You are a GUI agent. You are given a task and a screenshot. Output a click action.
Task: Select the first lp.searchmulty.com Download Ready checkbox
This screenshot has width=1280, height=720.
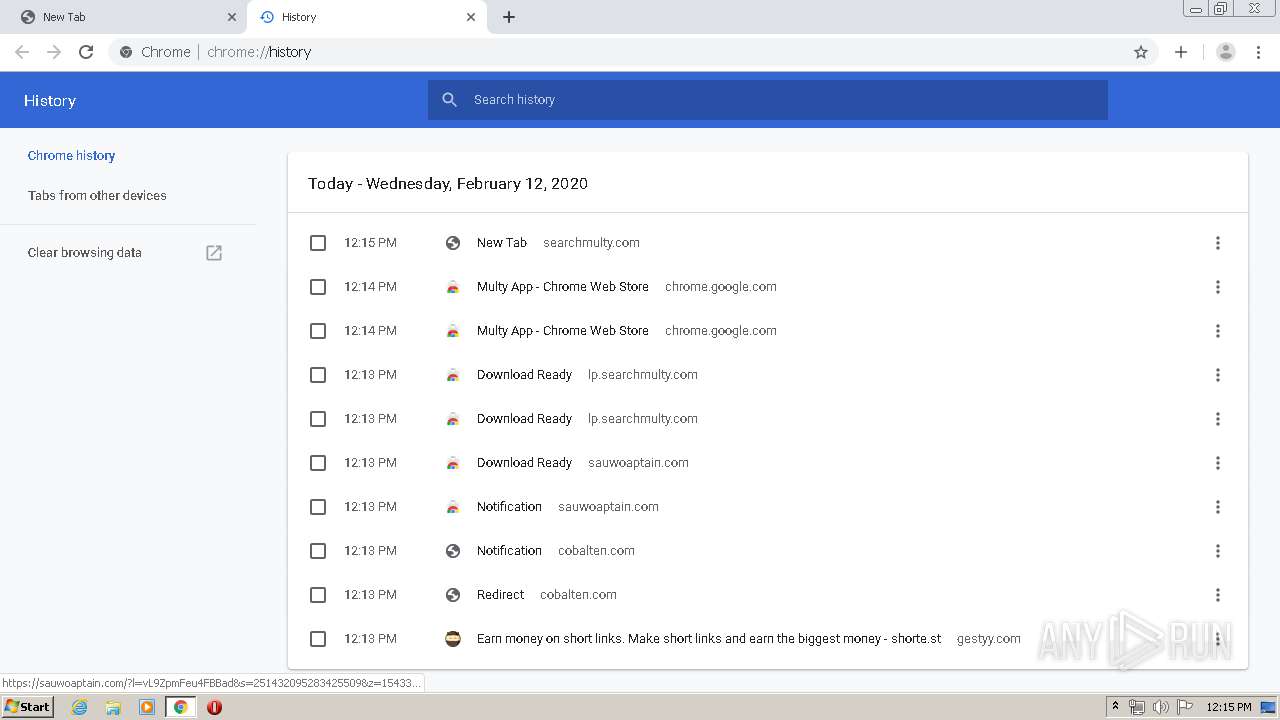[x=318, y=375]
